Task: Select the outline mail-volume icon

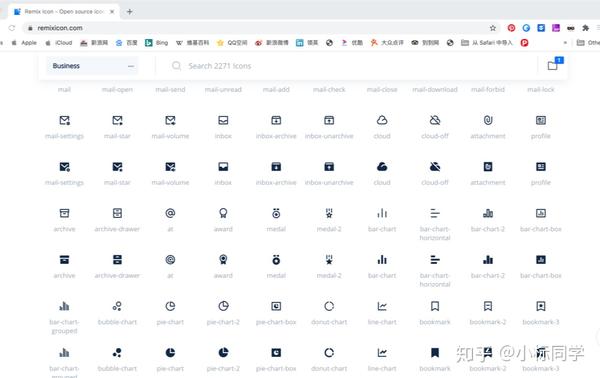Action: click(170, 121)
